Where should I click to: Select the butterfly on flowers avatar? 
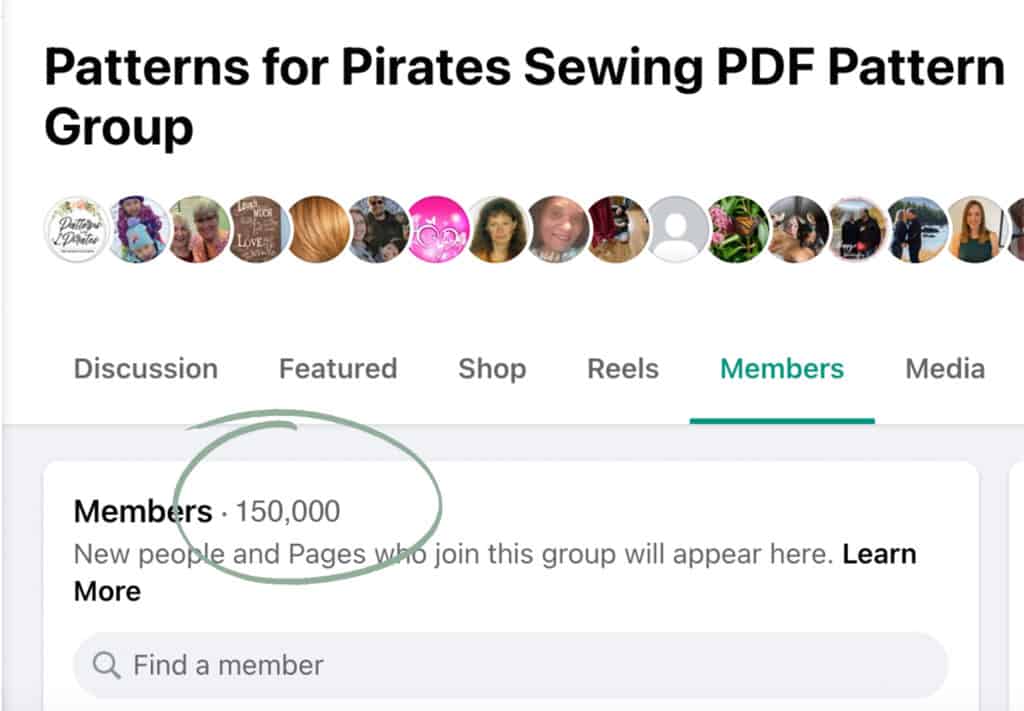coord(738,229)
